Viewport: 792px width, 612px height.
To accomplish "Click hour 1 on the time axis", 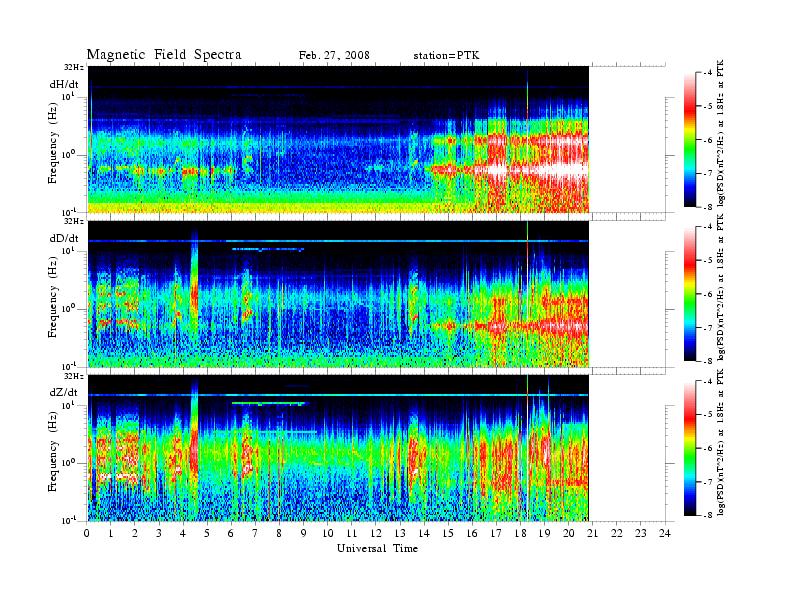I will [111, 534].
